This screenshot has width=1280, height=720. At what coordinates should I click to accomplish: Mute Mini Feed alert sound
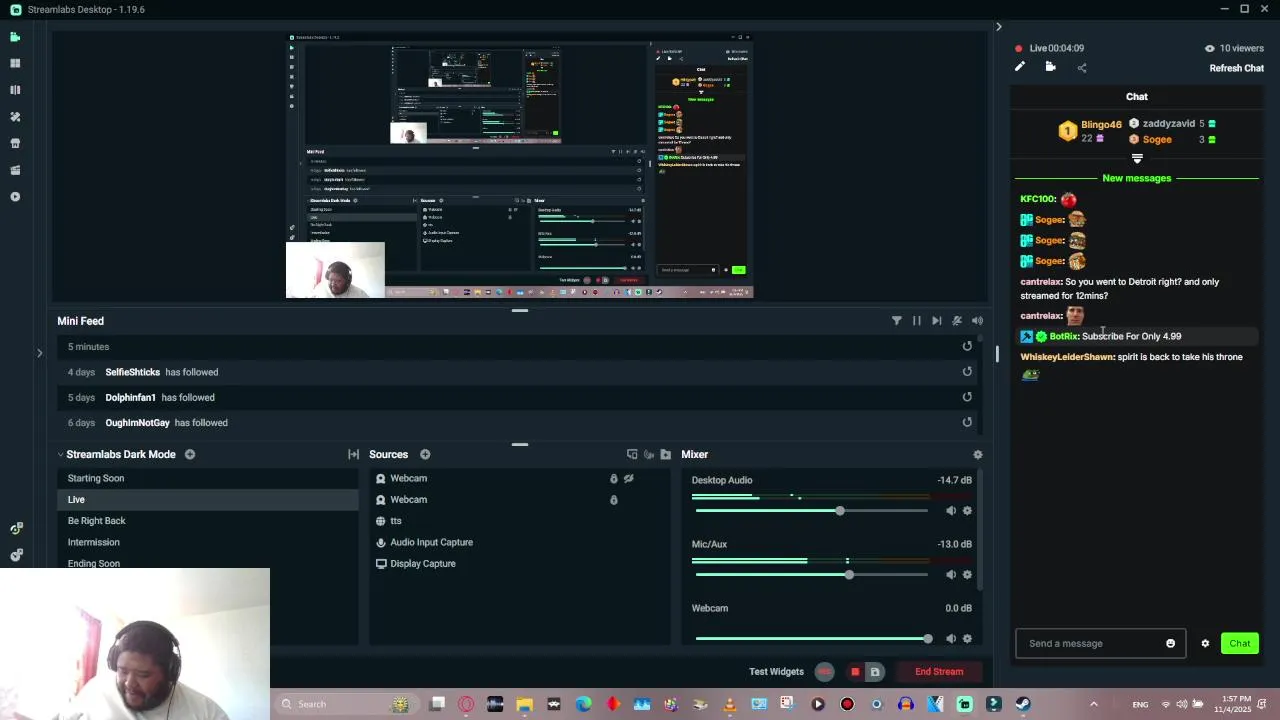click(977, 321)
